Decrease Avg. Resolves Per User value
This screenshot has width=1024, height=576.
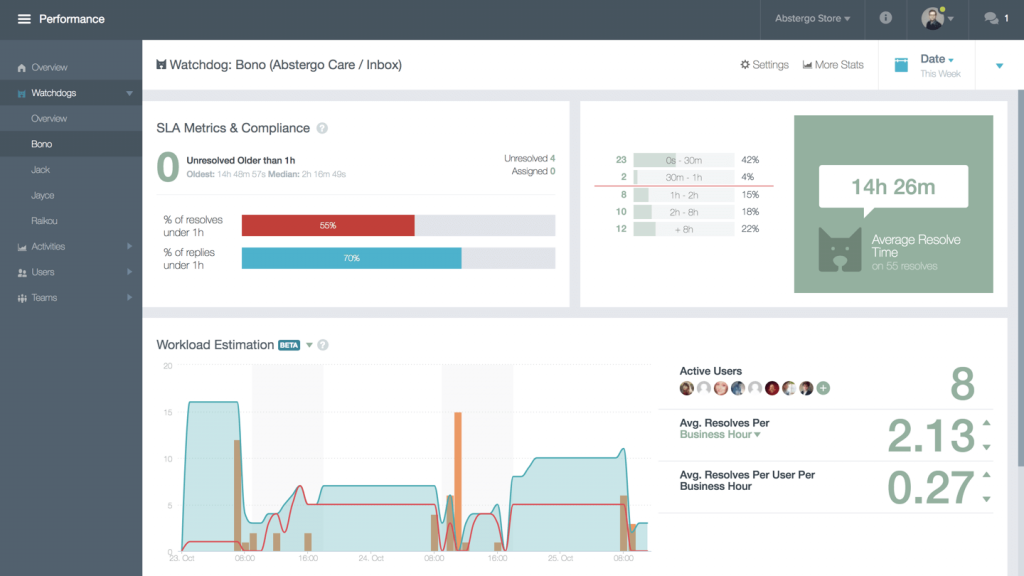[x=987, y=499]
